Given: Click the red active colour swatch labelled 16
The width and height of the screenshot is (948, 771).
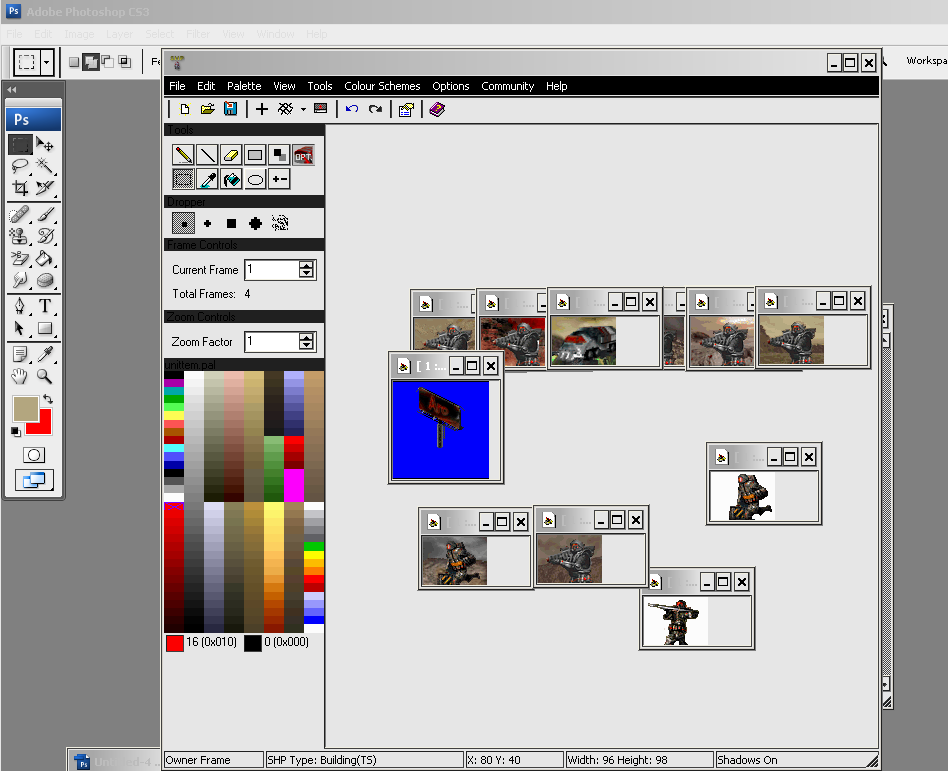Looking at the screenshot, I should coord(175,643).
